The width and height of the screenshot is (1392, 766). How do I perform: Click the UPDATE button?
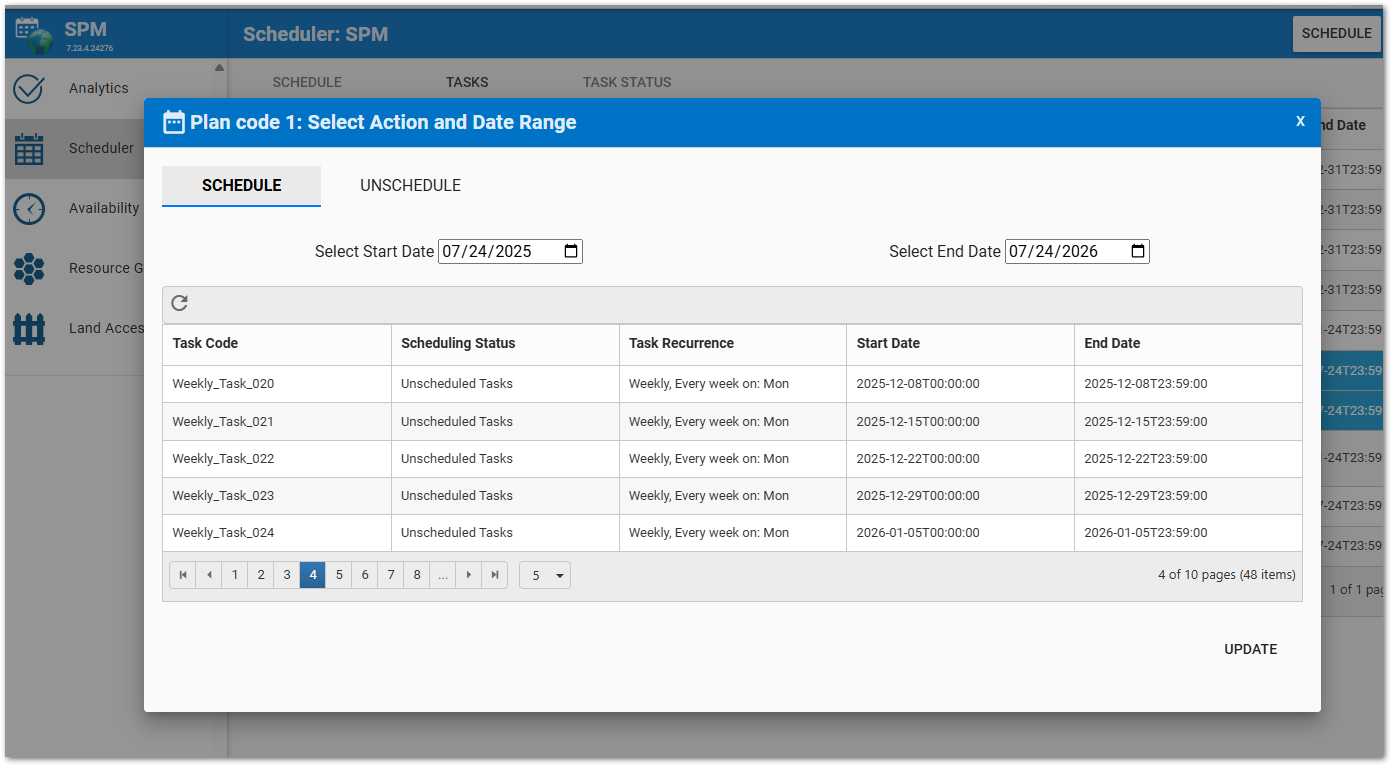pos(1250,649)
